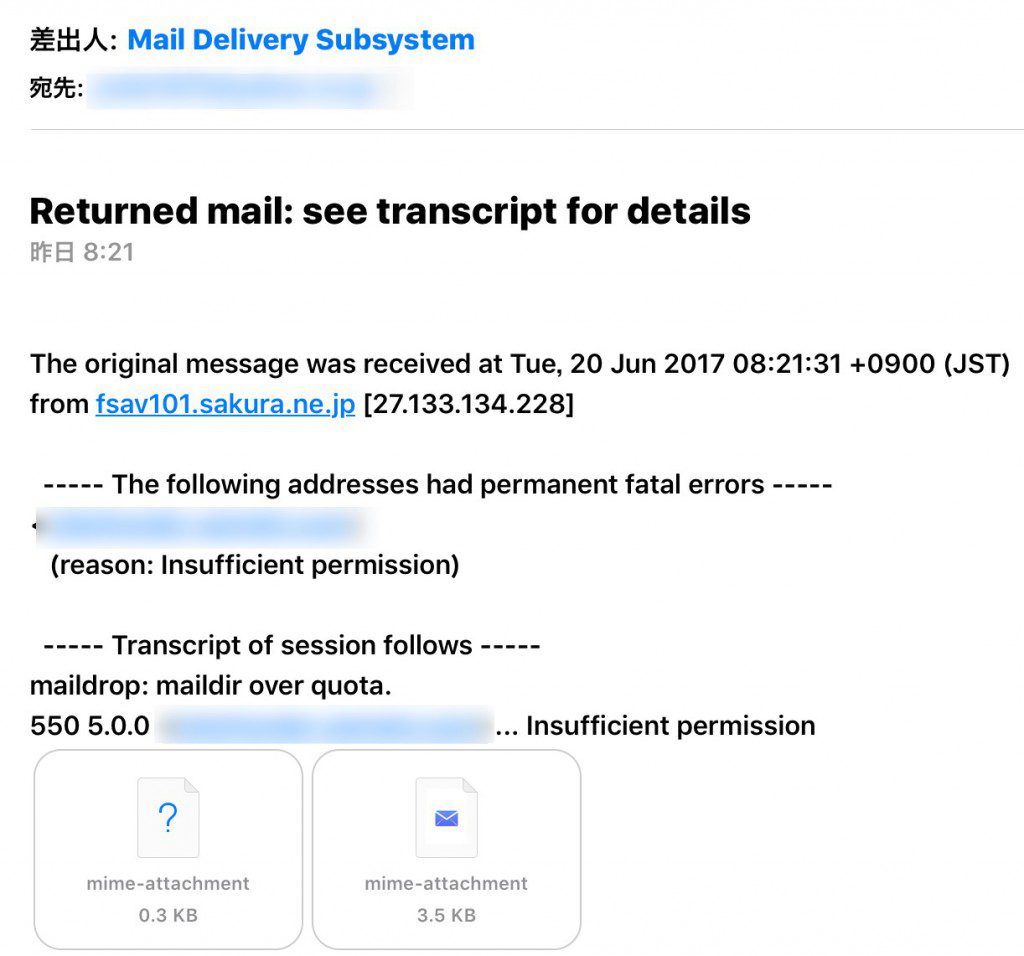The width and height of the screenshot is (1024, 956).
Task: Click the reason Insufficient permission line
Action: 255,565
